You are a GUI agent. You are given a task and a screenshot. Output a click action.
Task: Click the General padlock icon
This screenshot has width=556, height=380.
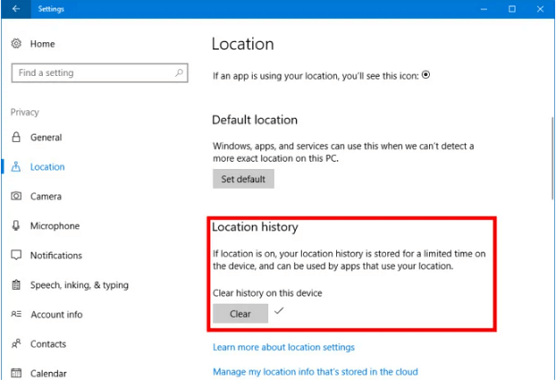16,137
